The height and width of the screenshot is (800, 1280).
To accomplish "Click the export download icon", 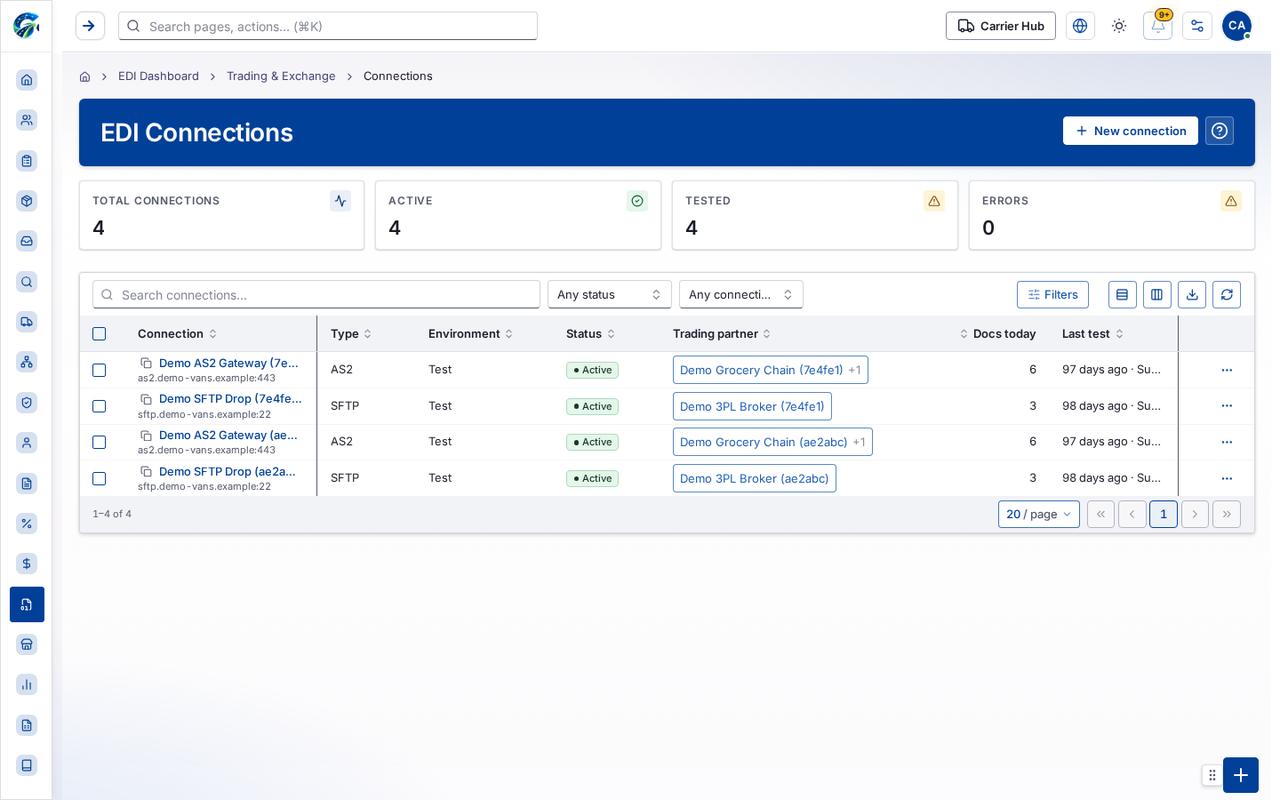I will 1192,295.
